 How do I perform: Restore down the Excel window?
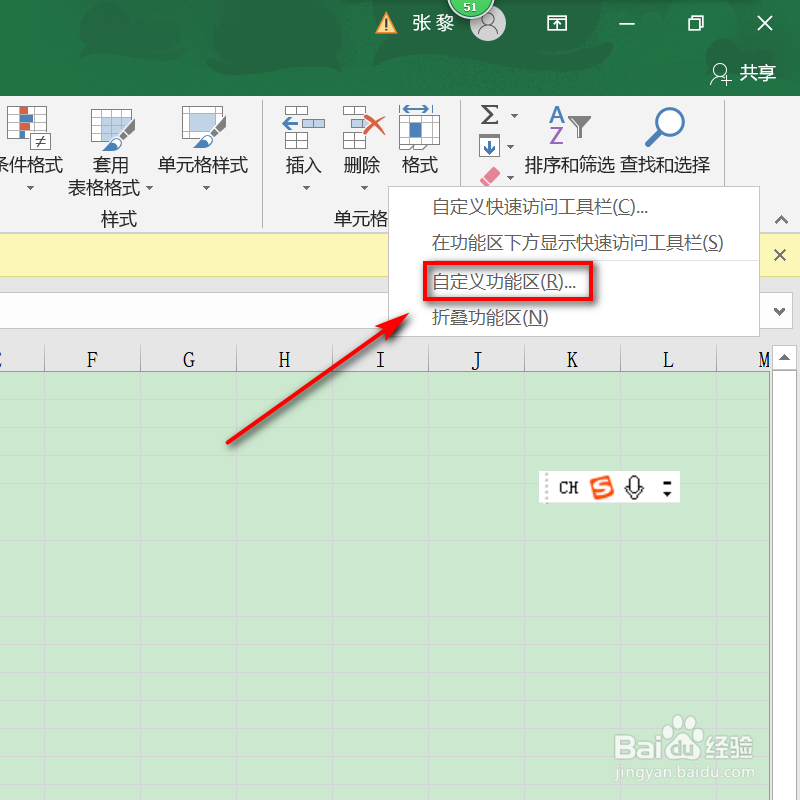tap(695, 23)
